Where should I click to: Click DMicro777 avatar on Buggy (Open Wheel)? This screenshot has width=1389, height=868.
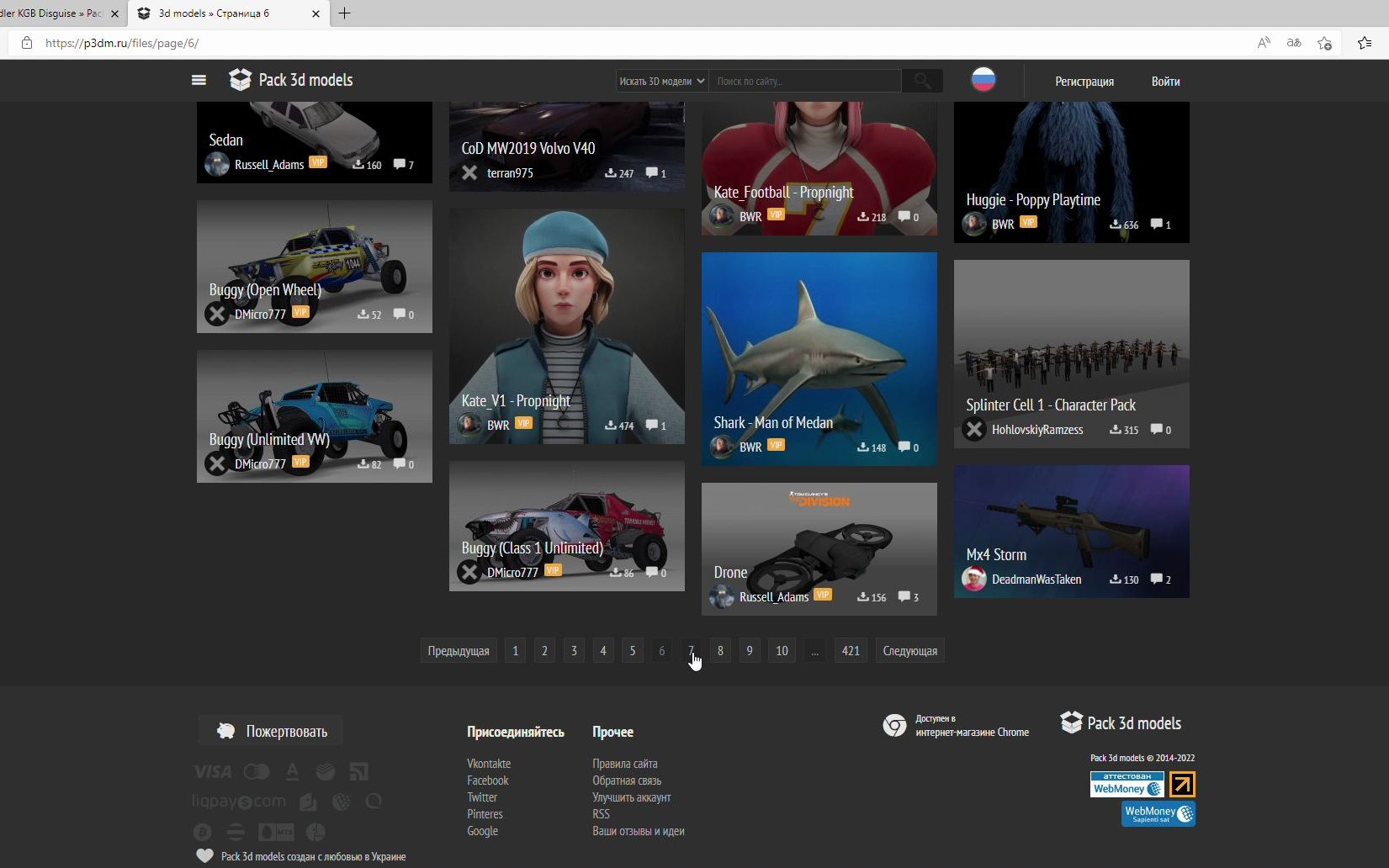click(217, 314)
